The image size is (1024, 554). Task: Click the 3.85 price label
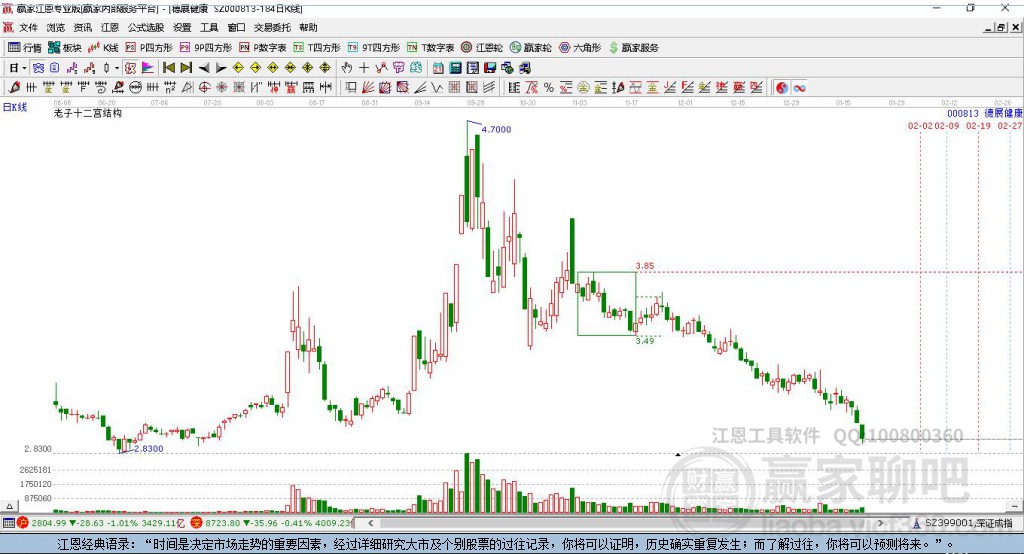645,266
